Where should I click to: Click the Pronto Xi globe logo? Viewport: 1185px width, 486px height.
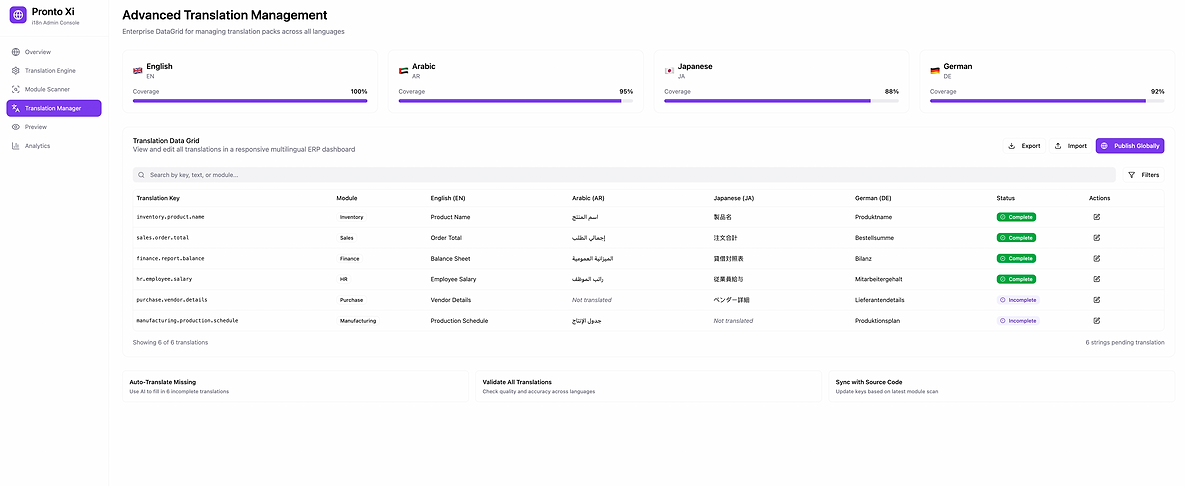coord(18,15)
